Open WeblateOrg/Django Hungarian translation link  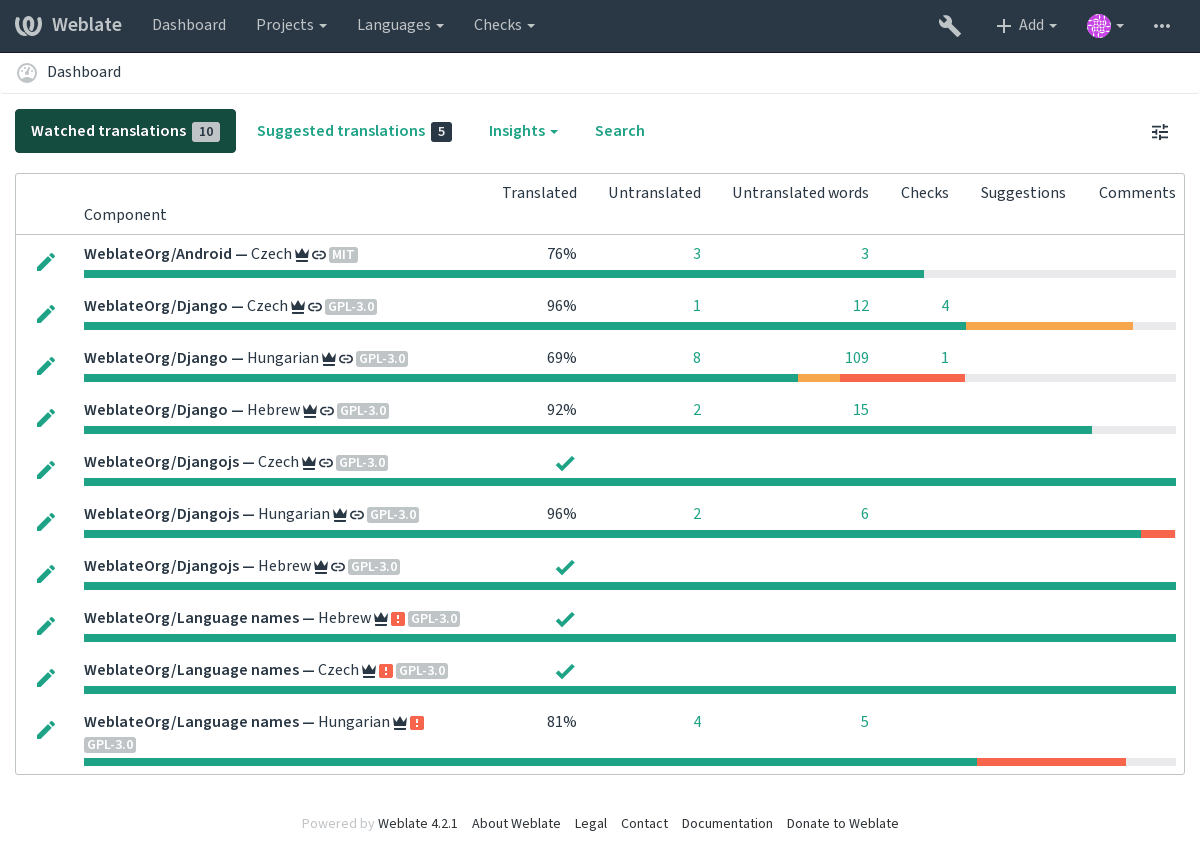(x=202, y=358)
